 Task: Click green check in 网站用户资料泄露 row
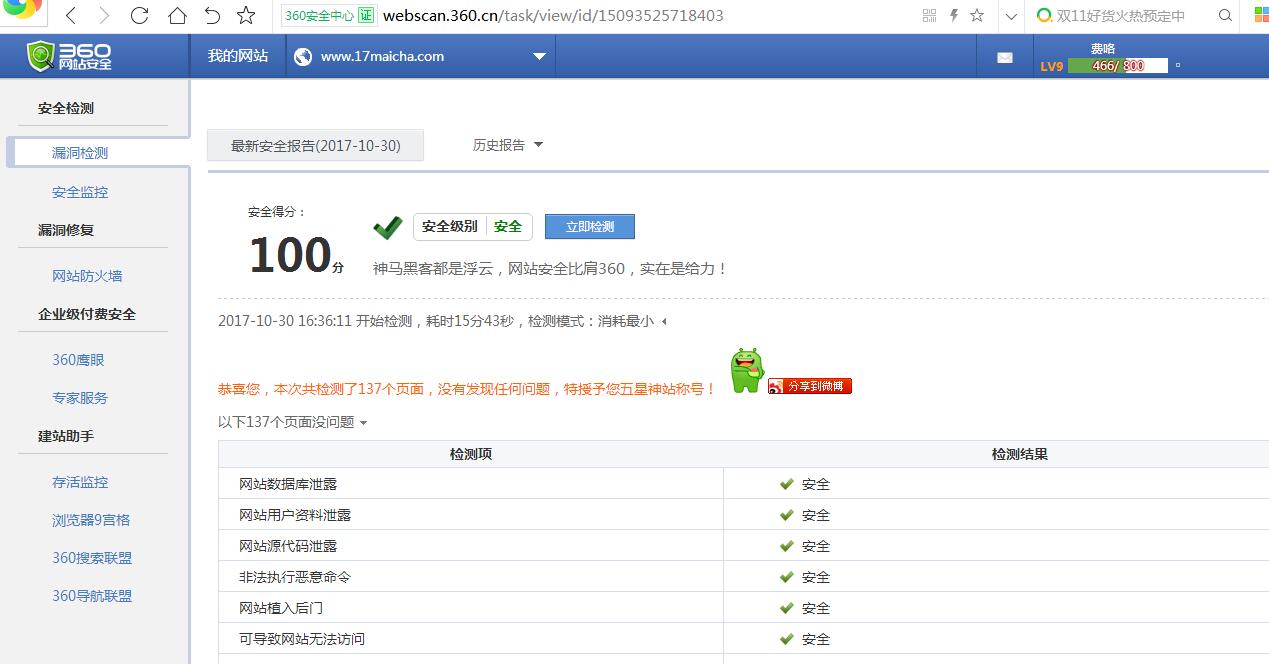pos(787,515)
